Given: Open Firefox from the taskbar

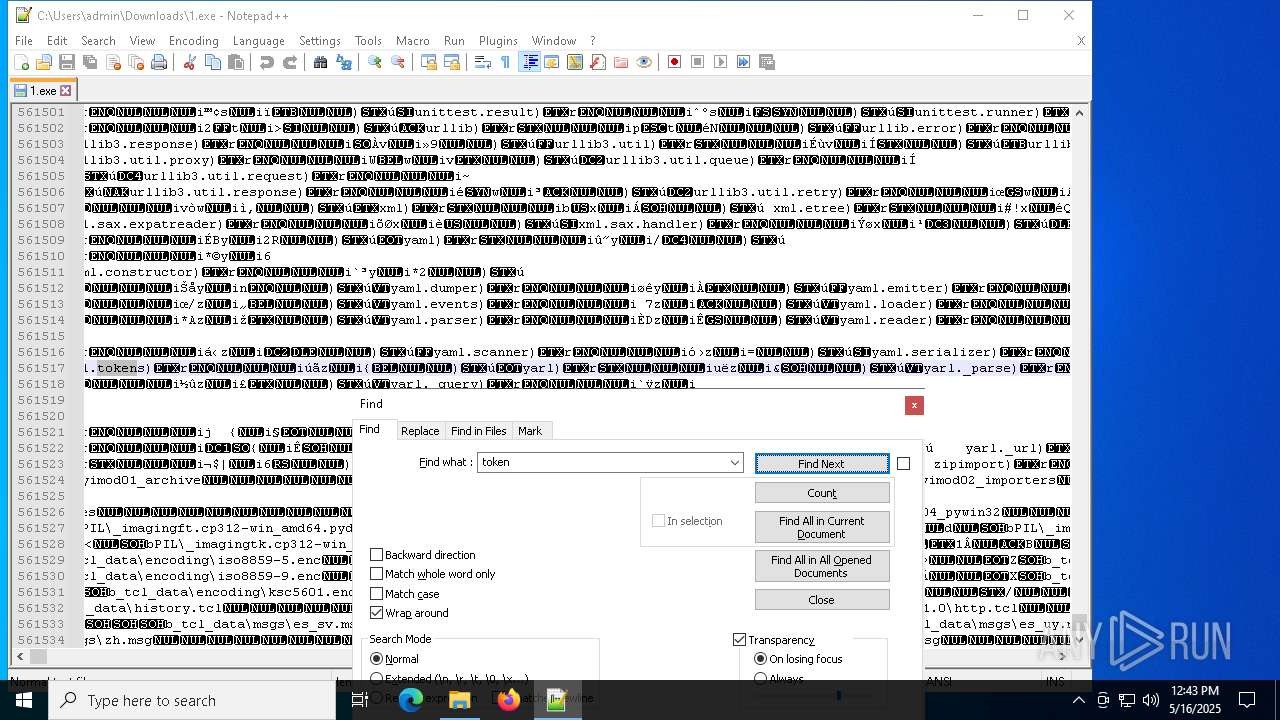Looking at the screenshot, I should [508, 700].
